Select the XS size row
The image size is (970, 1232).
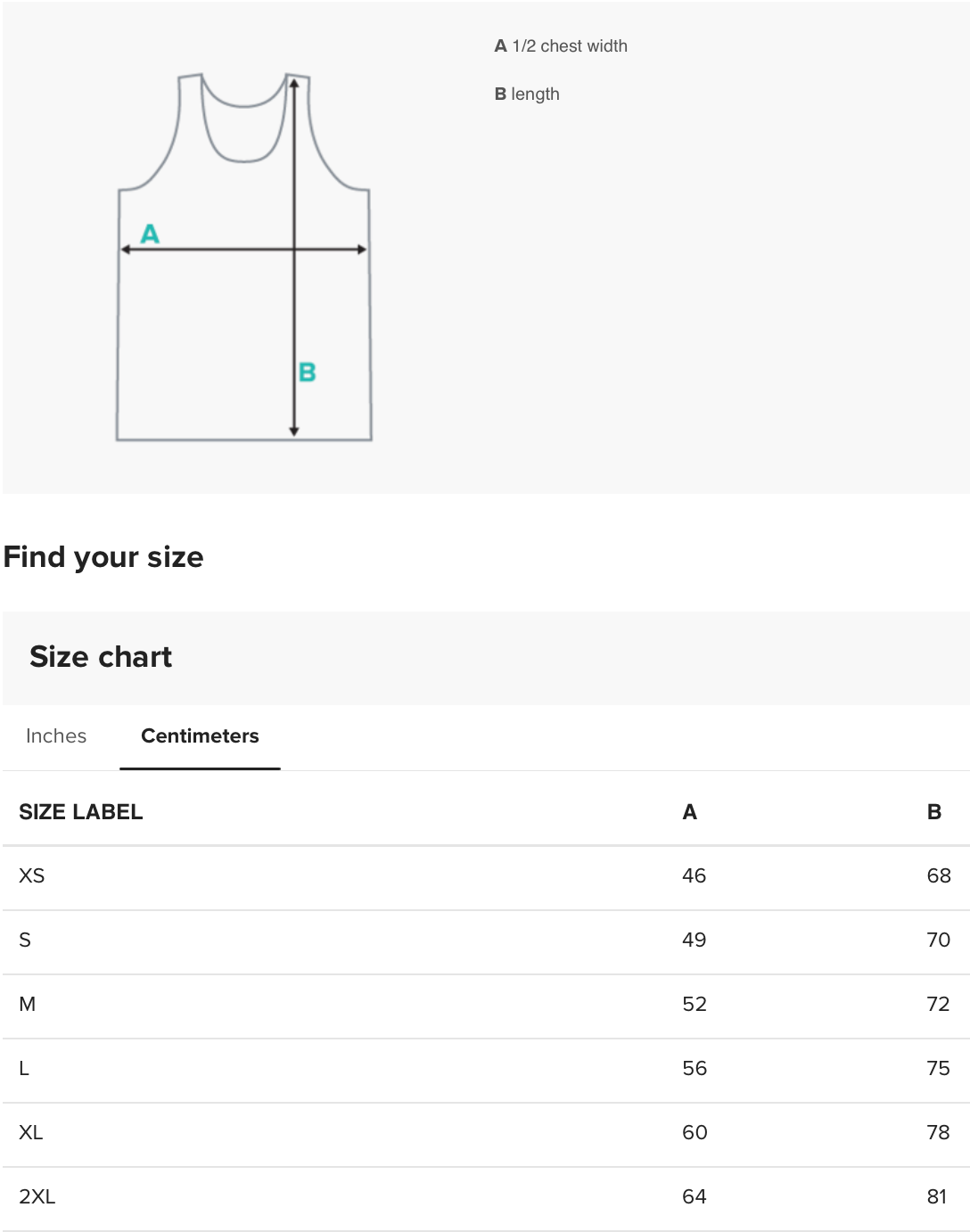tap(486, 877)
